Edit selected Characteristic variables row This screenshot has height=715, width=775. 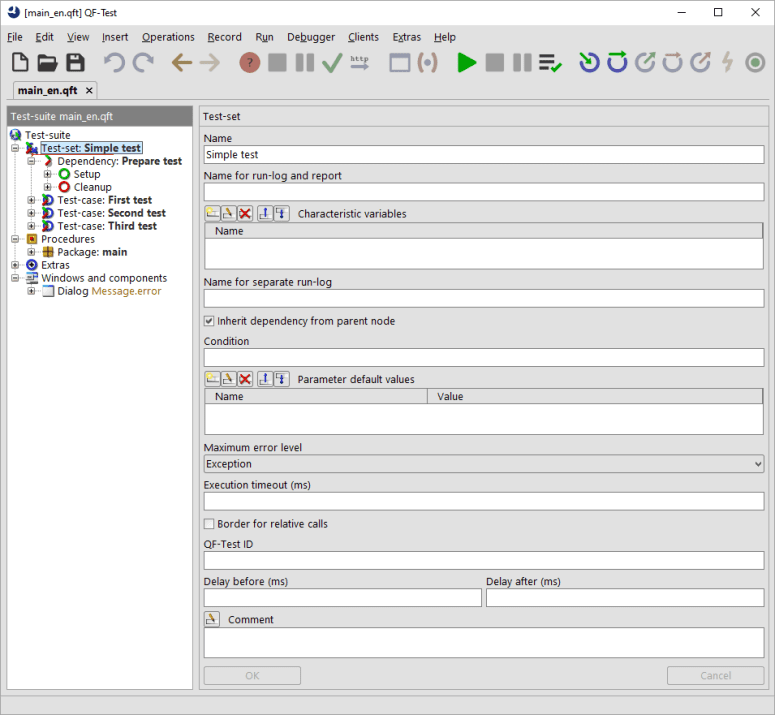click(x=228, y=213)
